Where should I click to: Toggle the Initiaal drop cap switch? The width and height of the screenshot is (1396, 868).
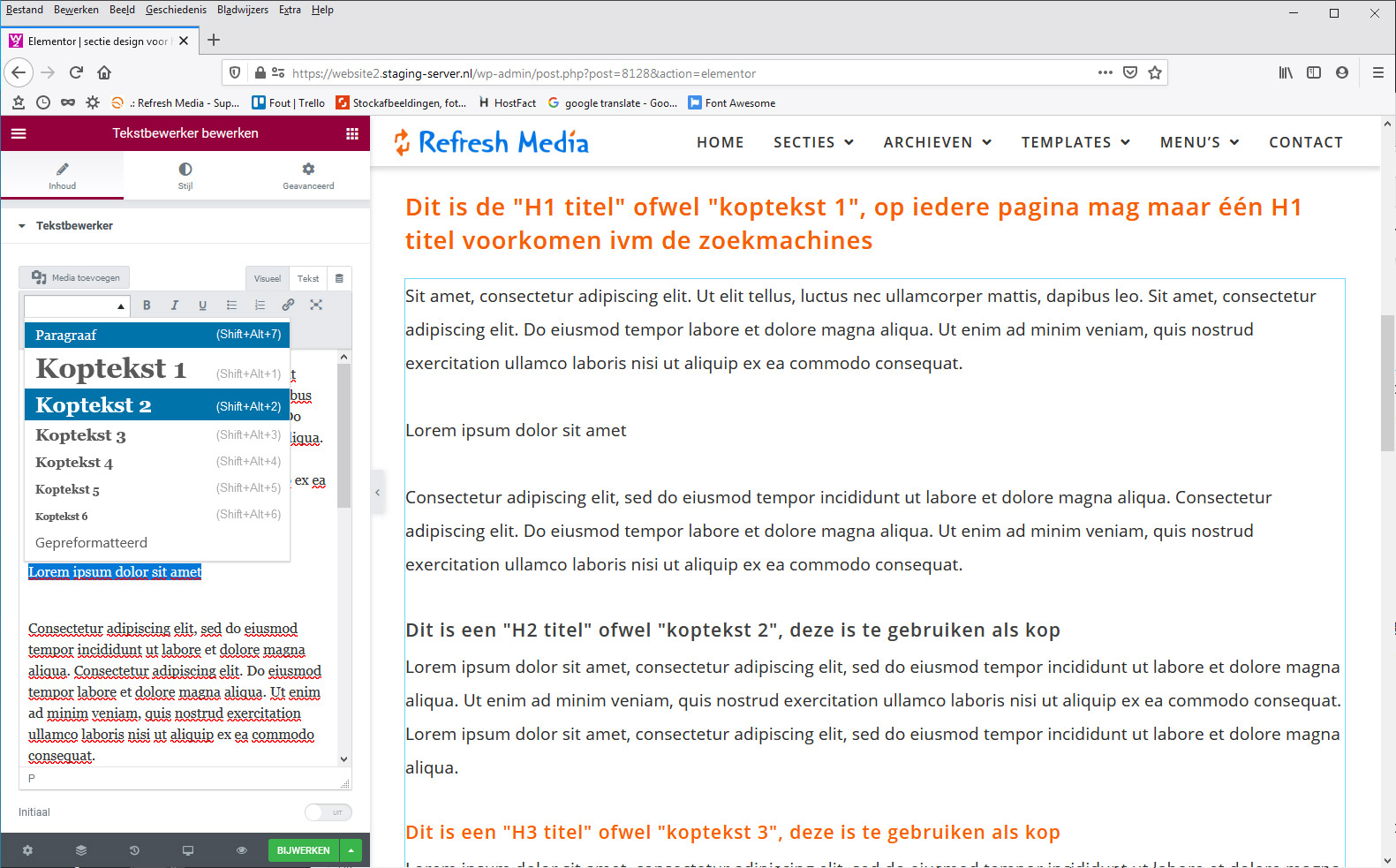[328, 812]
